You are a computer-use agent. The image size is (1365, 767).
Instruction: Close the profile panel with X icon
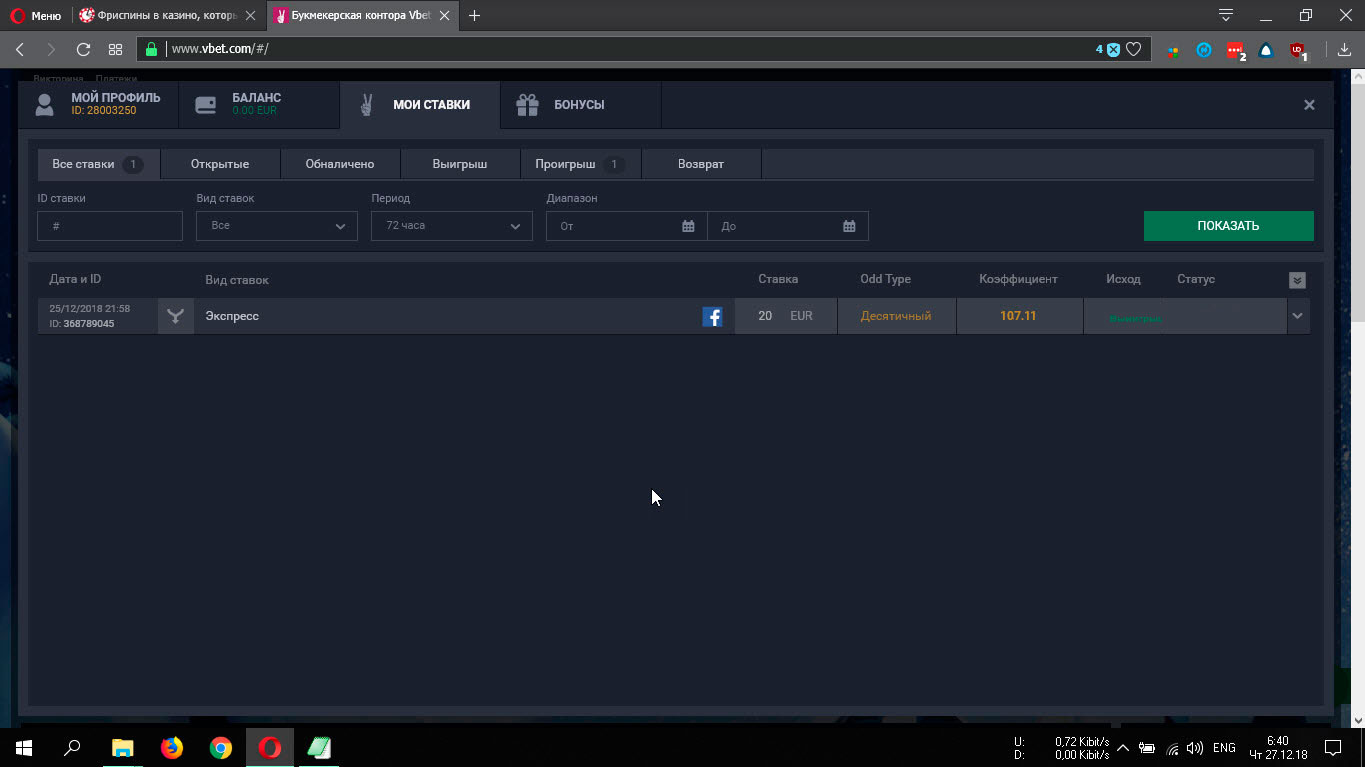(x=1309, y=105)
